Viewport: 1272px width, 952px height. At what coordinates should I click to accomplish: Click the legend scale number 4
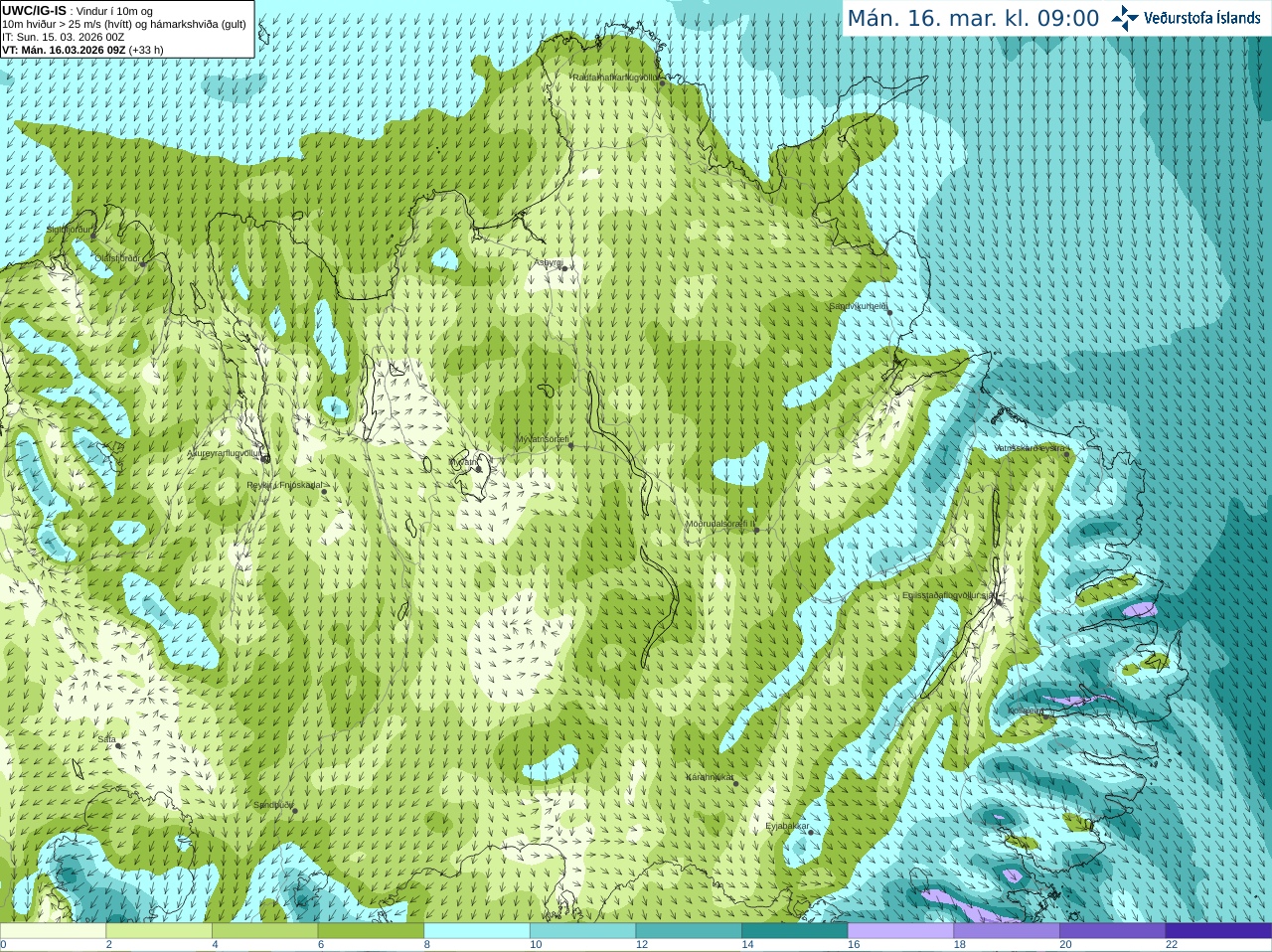tap(215, 945)
